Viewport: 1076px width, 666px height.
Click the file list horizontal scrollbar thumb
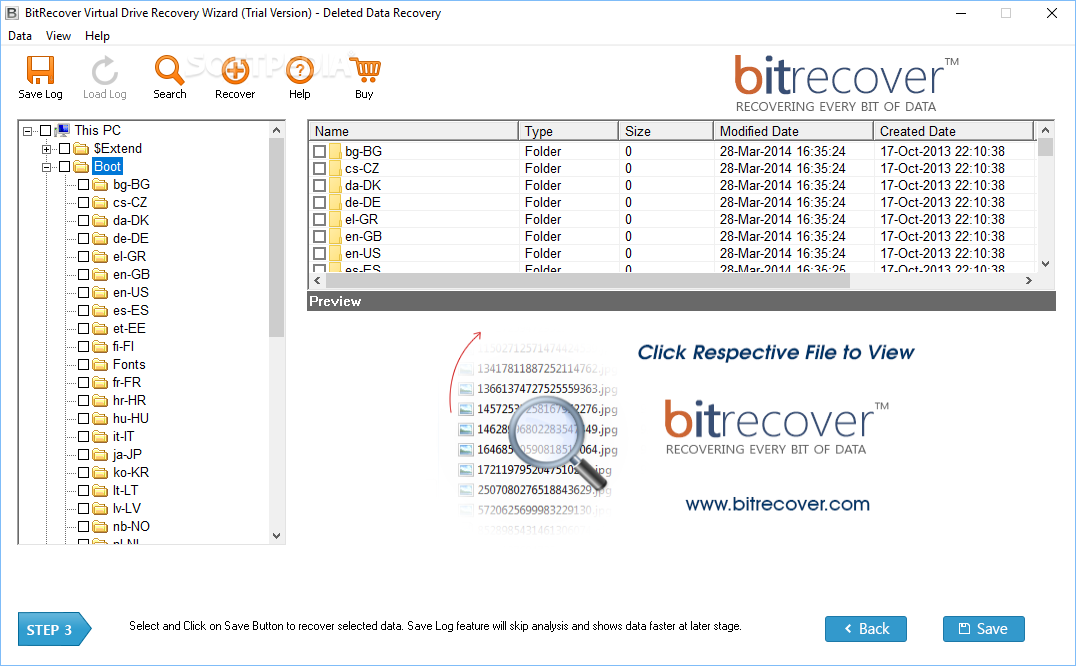588,281
